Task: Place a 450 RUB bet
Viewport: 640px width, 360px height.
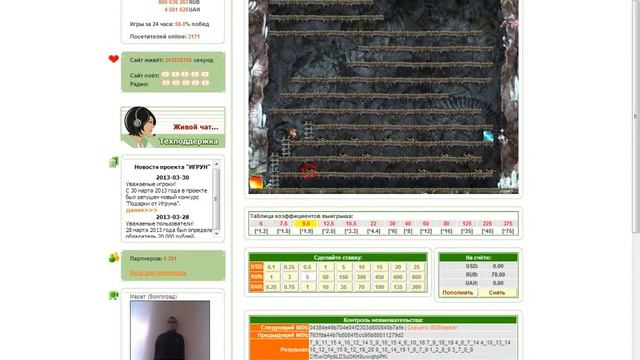Action: pos(380,277)
